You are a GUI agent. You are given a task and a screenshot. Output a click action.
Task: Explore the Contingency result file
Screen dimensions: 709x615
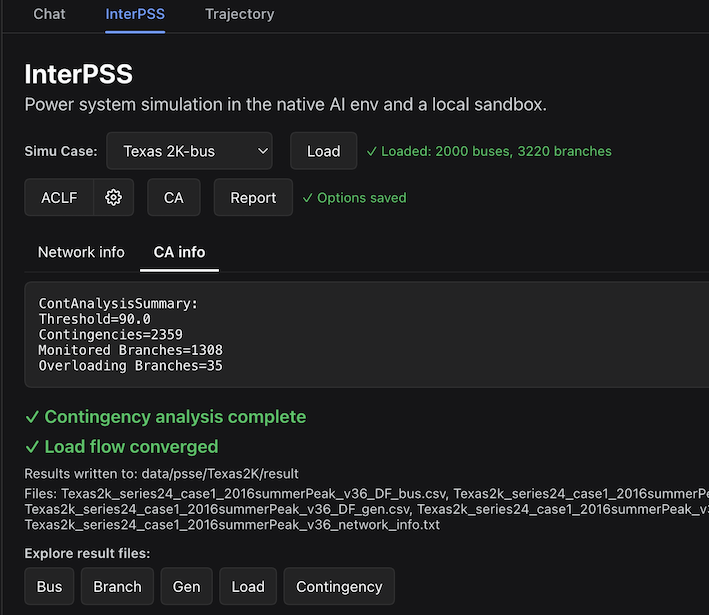(x=339, y=586)
